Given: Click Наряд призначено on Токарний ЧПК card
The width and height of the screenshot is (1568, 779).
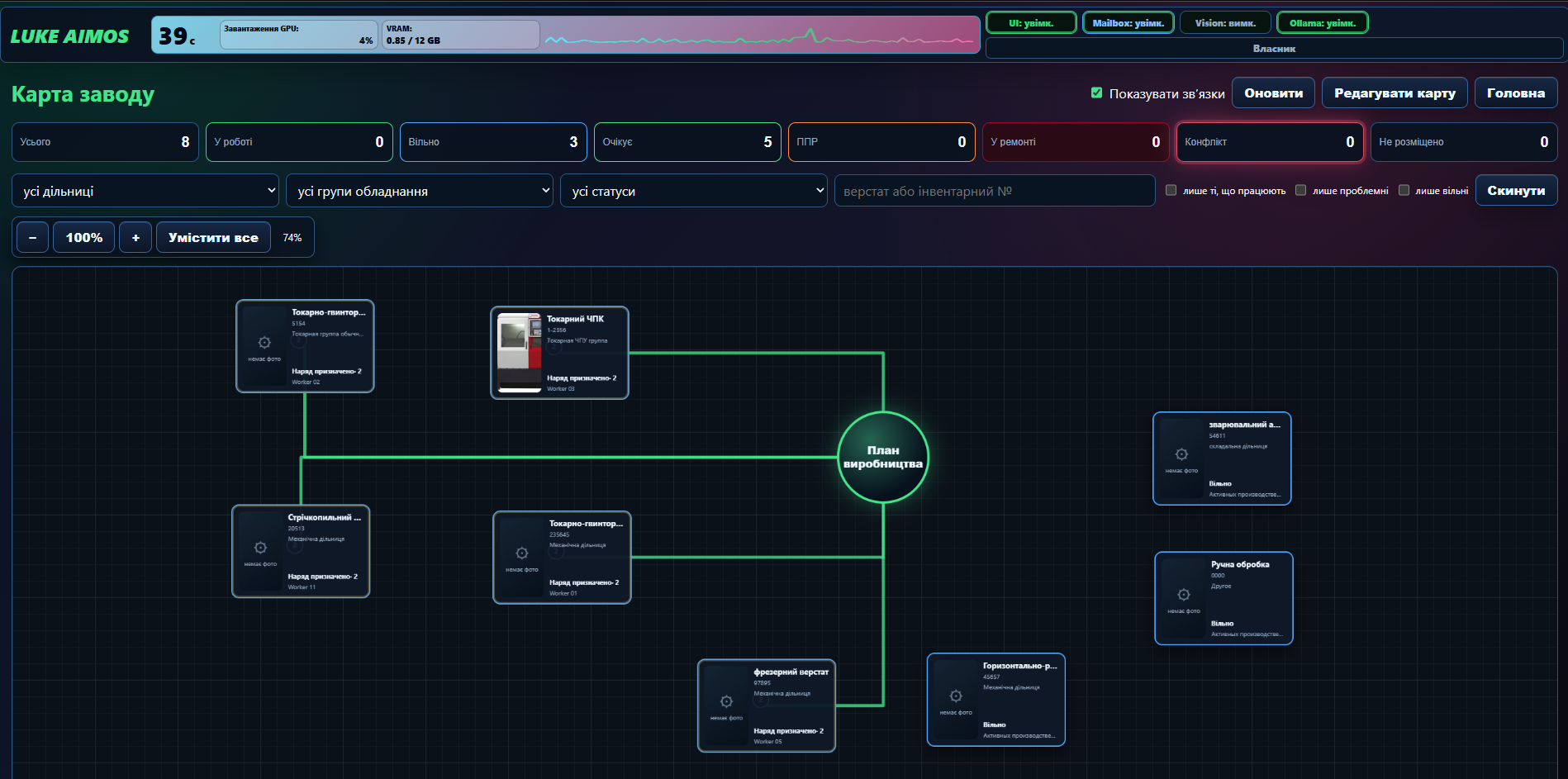Looking at the screenshot, I should pos(582,378).
